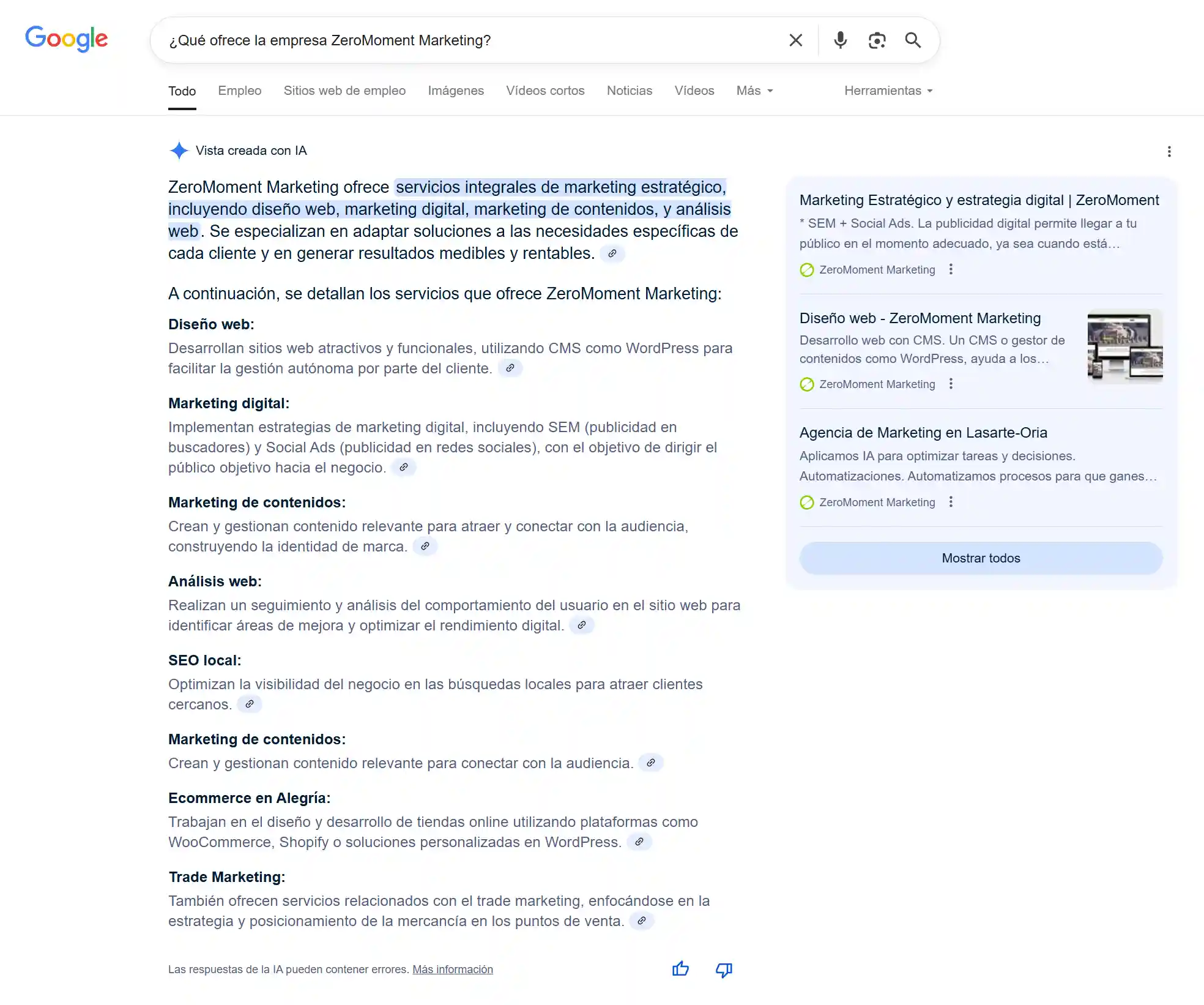This screenshot has width=1204, height=1005.
Task: Expand the Más dropdown menu
Action: 754,91
